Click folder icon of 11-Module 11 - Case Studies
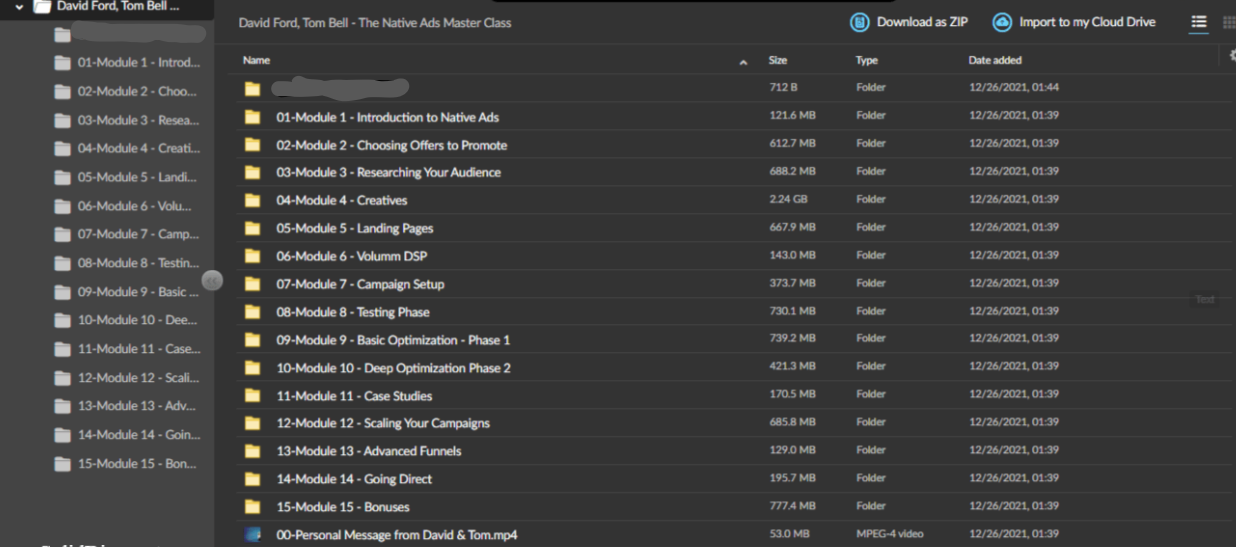This screenshot has width=1236, height=547. tap(253, 396)
